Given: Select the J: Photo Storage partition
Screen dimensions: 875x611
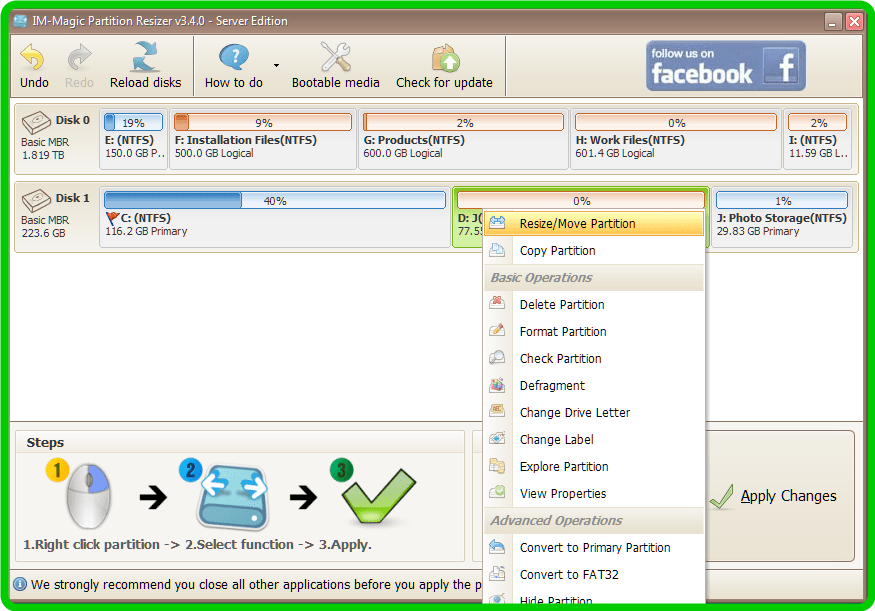Looking at the screenshot, I should tap(782, 217).
